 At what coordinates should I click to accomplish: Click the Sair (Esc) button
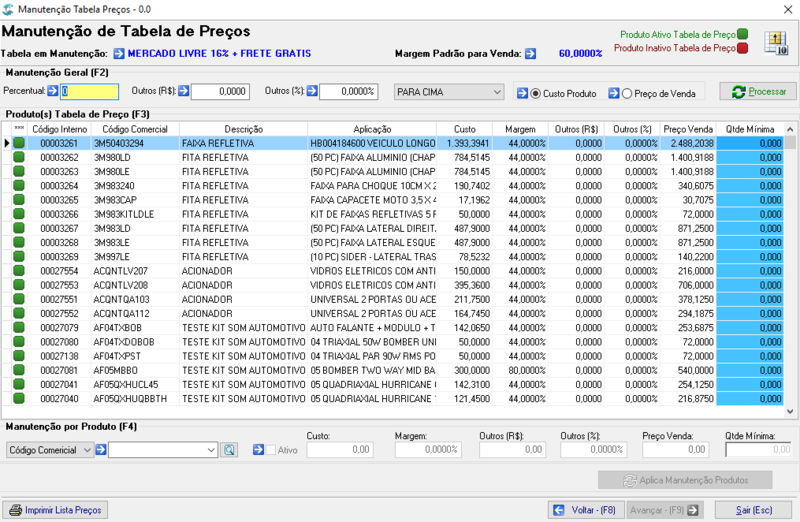point(754,510)
